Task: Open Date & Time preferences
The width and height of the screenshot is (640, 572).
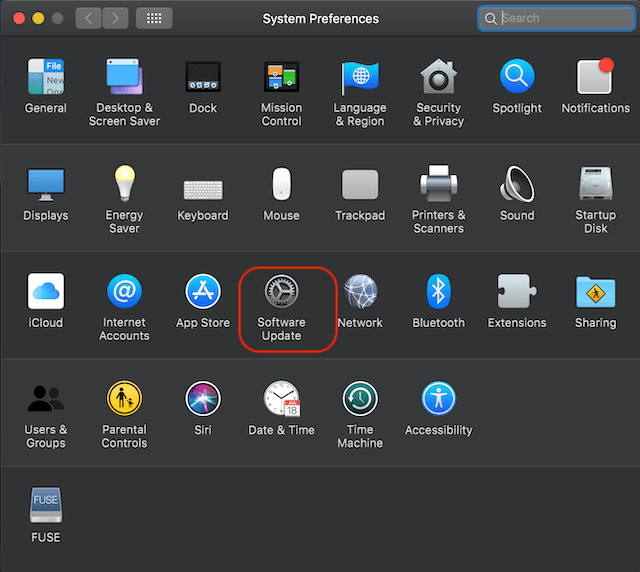Action: [281, 399]
